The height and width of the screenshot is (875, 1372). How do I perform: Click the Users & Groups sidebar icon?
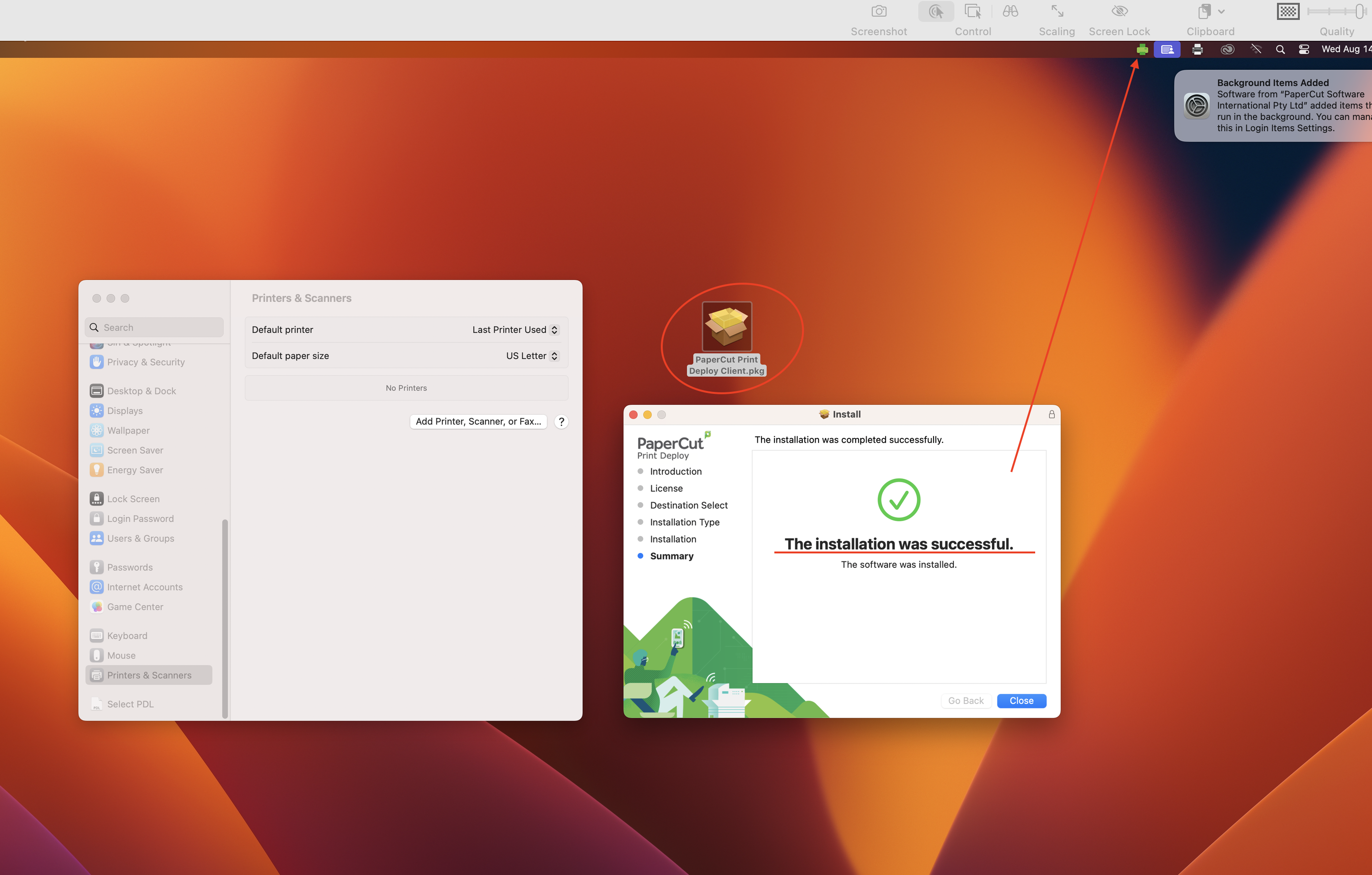pyautogui.click(x=96, y=538)
